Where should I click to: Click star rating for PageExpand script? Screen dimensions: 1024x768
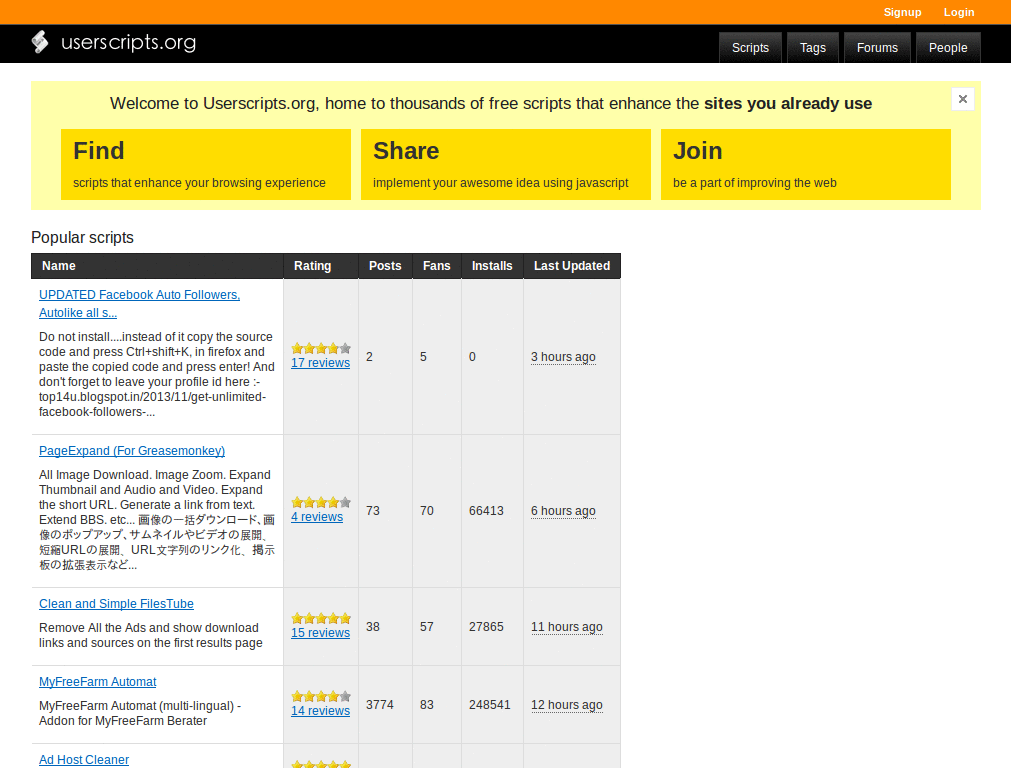click(320, 502)
